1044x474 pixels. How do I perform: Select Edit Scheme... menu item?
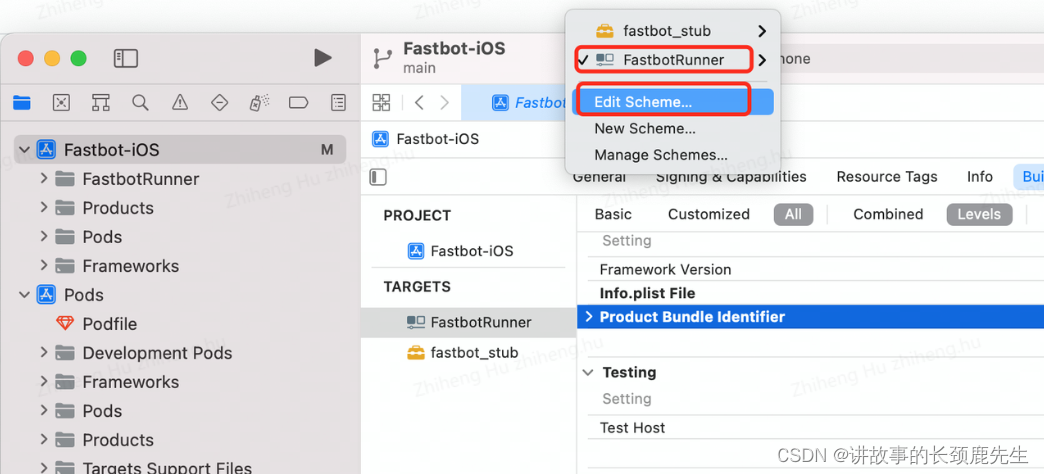pos(672,102)
